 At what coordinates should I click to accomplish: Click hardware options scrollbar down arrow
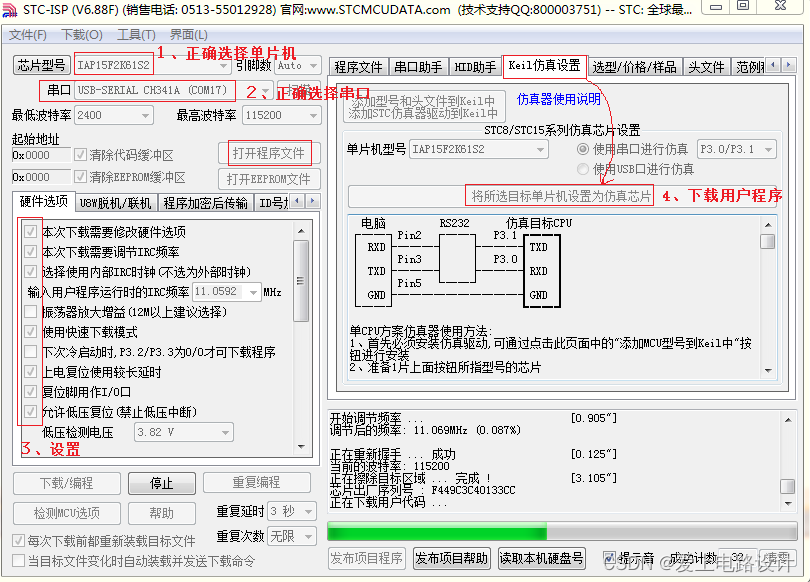[301, 447]
